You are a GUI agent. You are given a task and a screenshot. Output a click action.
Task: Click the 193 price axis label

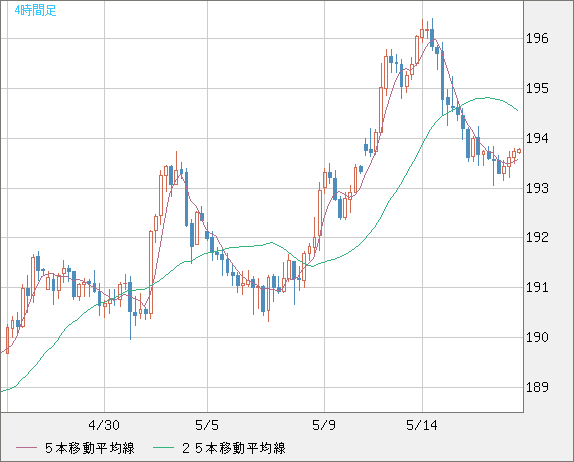point(537,188)
